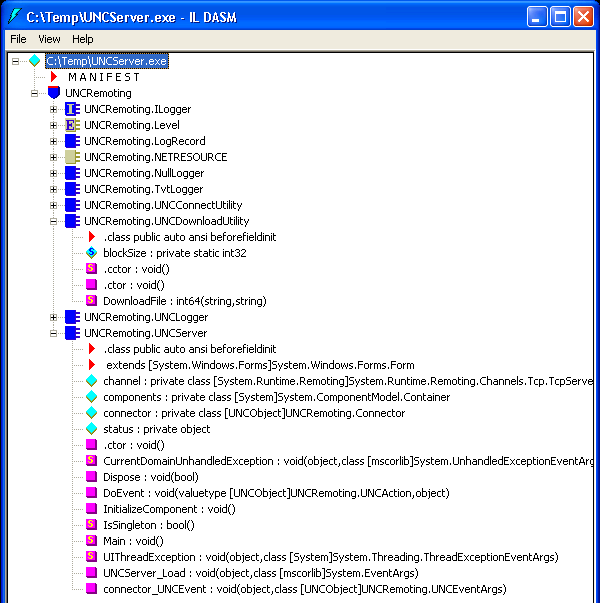
Task: Open the File menu
Action: tap(18, 39)
